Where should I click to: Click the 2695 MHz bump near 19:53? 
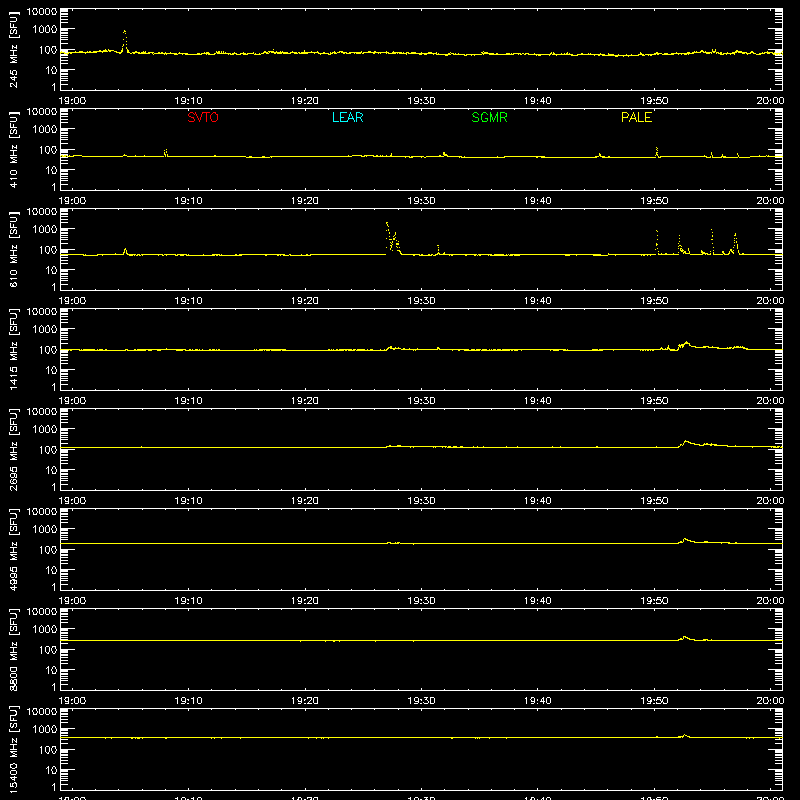click(x=686, y=443)
